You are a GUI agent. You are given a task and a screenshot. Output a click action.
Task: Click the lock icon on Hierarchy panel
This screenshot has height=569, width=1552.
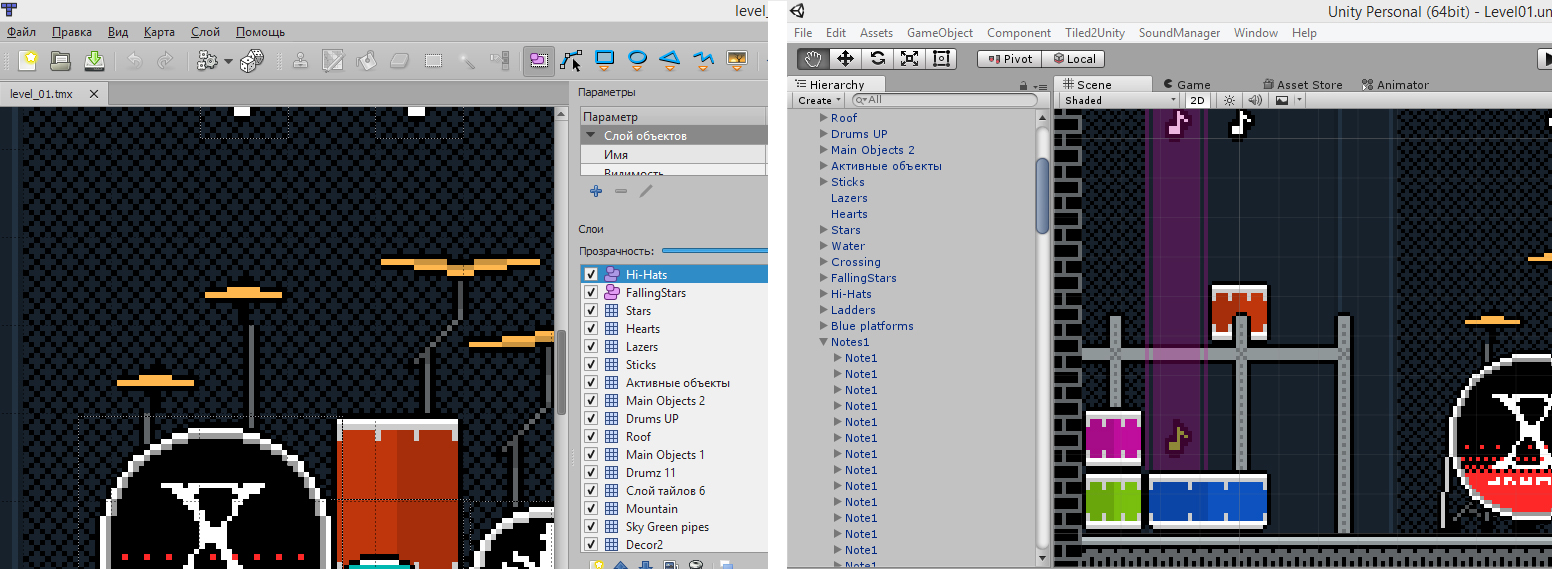(x=1024, y=86)
